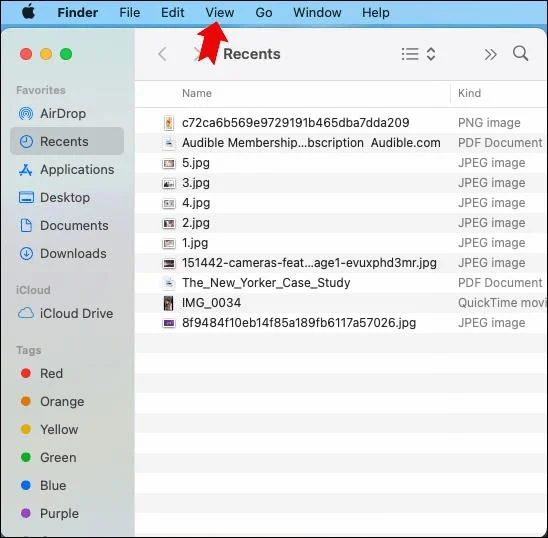This screenshot has width=548, height=538.
Task: Open the Finder menu
Action: pos(78,13)
